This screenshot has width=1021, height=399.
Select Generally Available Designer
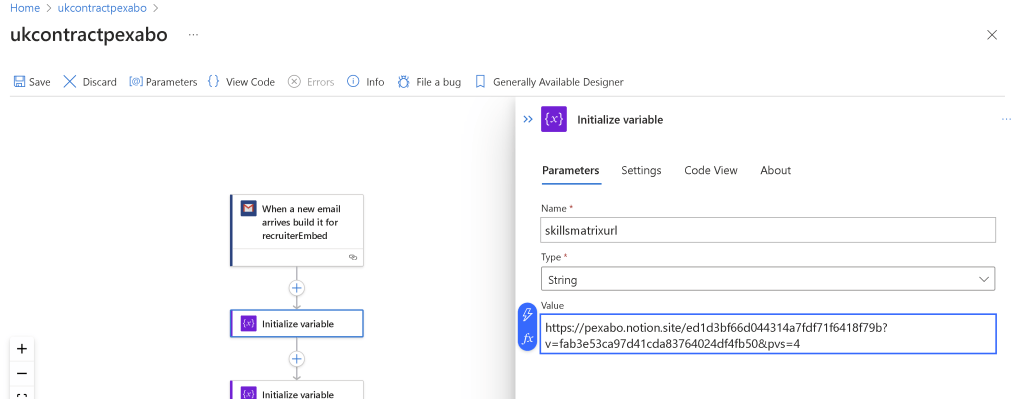tap(549, 82)
